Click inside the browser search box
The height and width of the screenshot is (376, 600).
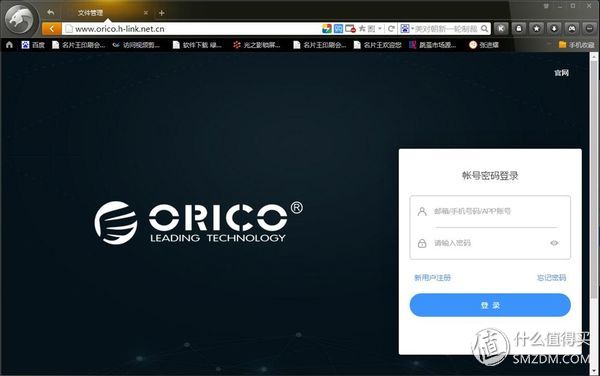pos(446,29)
